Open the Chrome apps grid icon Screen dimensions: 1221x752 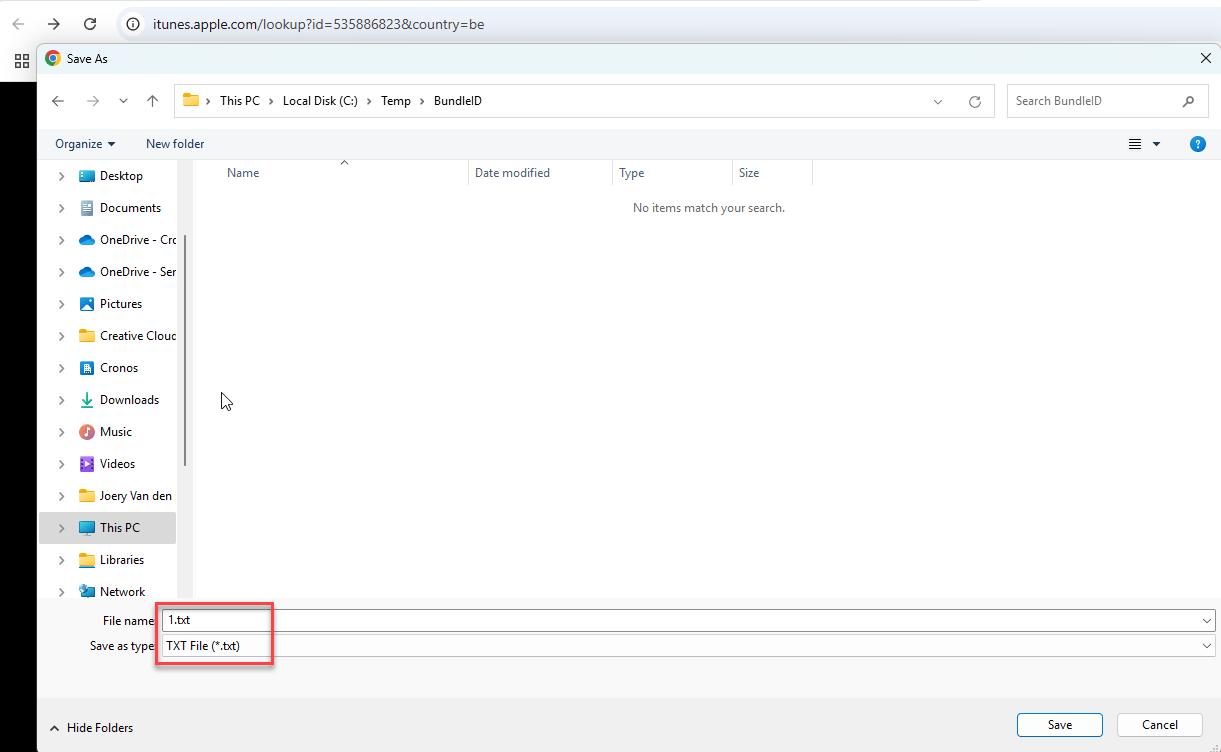pos(21,59)
